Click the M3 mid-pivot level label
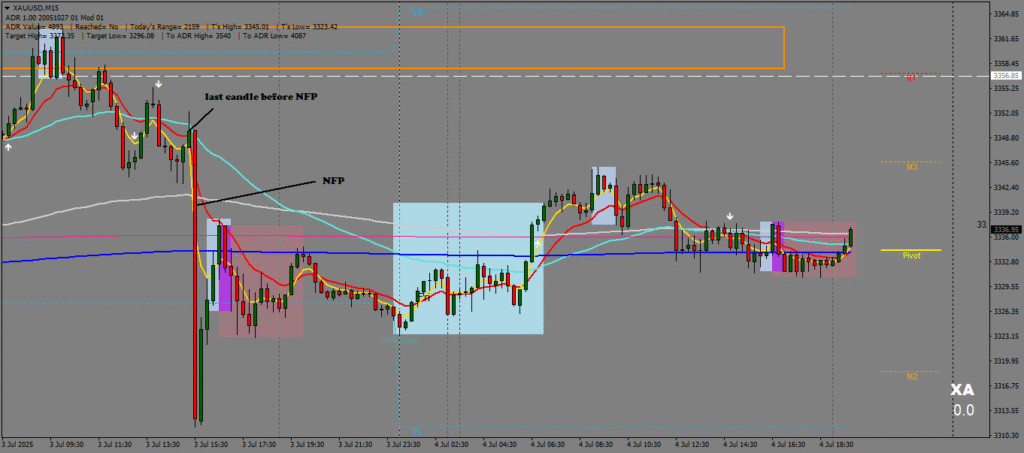This screenshot has height=453, width=1024. point(912,167)
